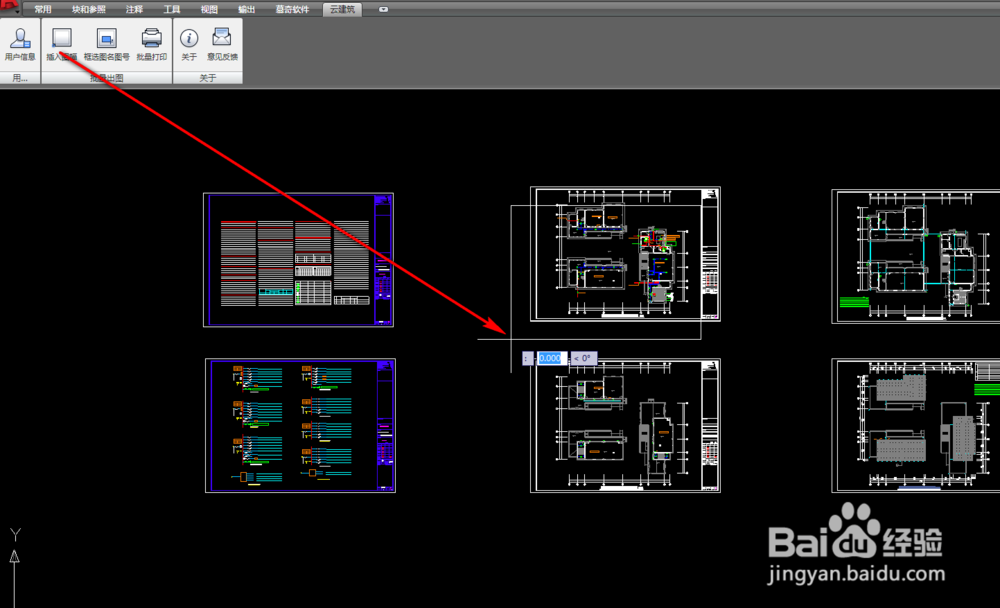Select the drawing sheet with cyan wiring diagrams
Screen dimensions: 1000x608
pos(300,426)
